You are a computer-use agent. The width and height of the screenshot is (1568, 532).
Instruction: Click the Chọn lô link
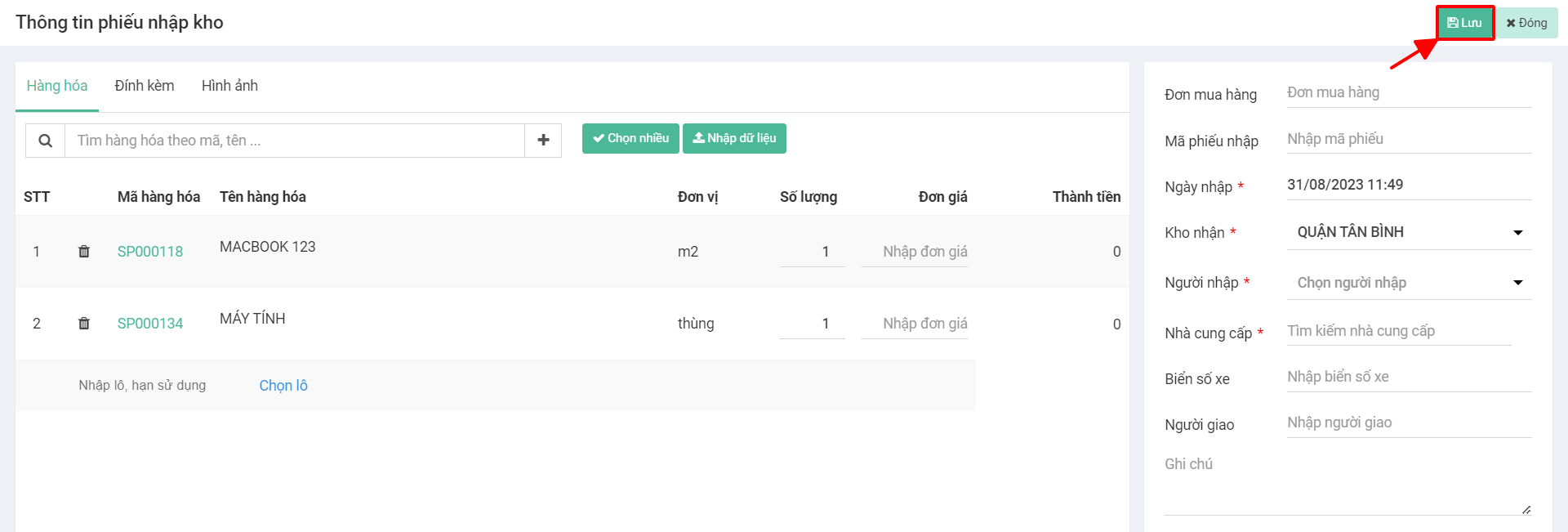pyautogui.click(x=283, y=386)
